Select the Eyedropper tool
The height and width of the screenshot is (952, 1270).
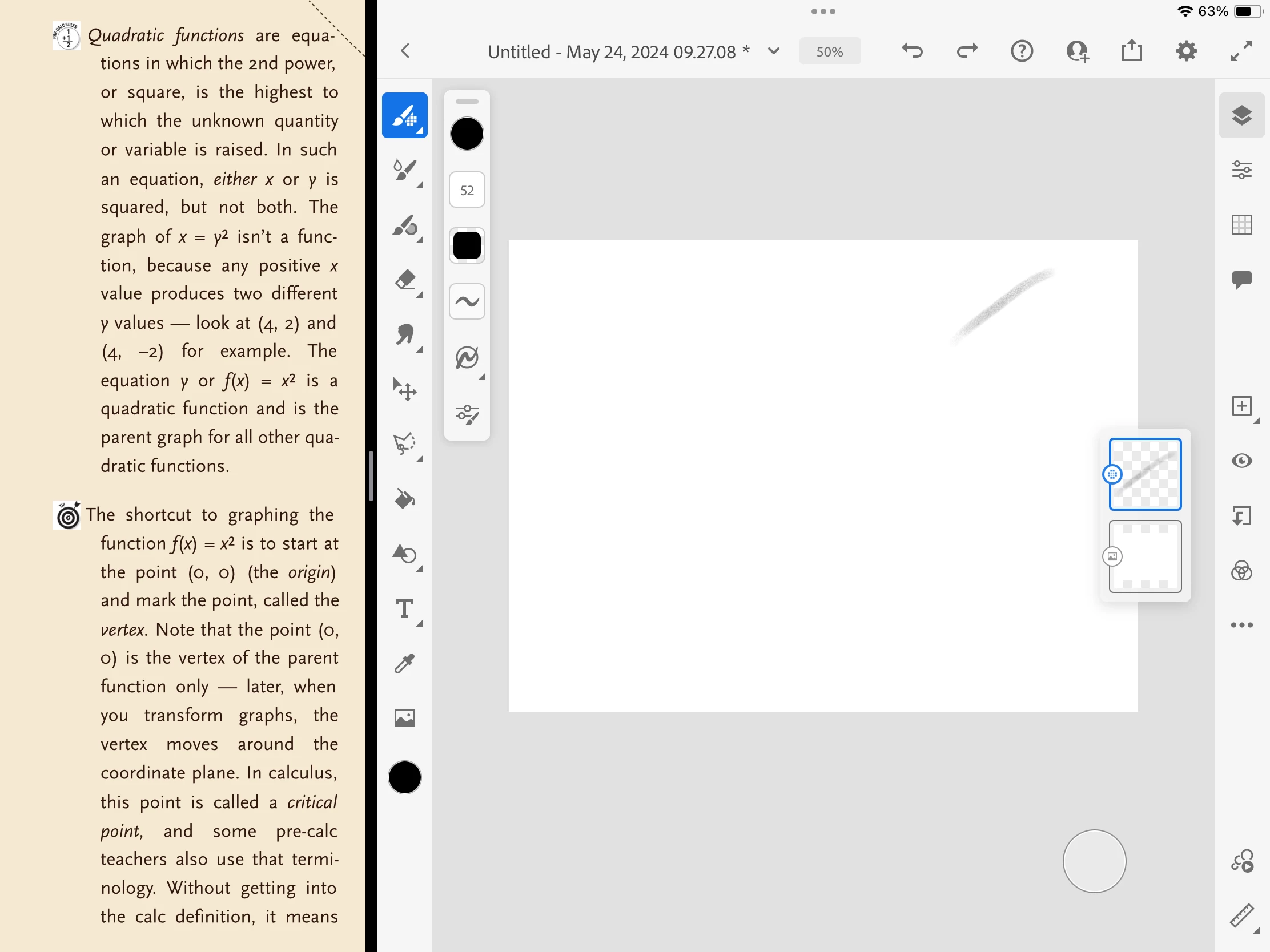pyautogui.click(x=404, y=664)
